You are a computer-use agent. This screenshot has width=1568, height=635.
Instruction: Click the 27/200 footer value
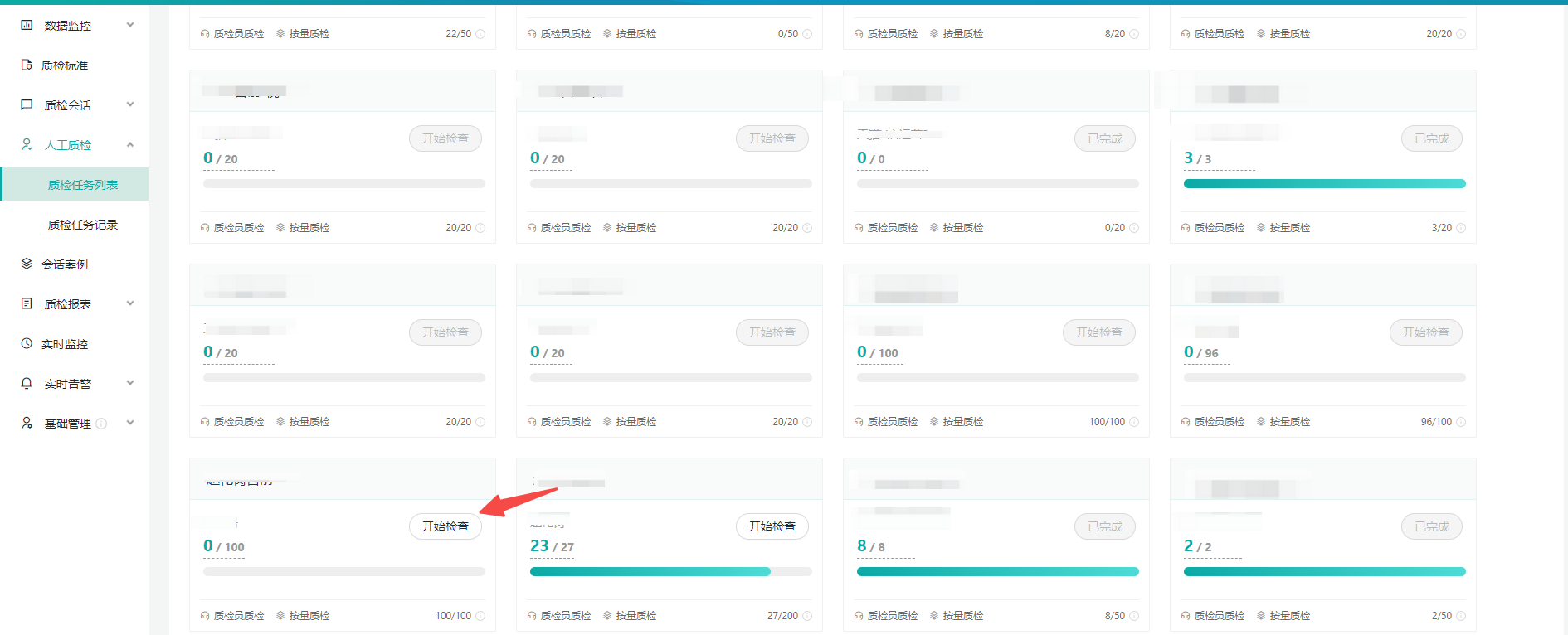(782, 616)
